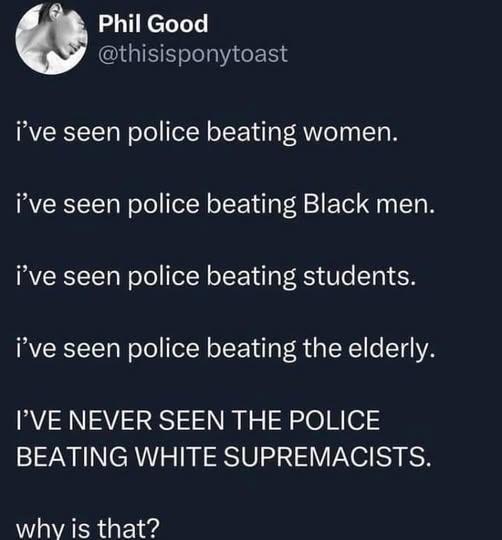Click the word 'why' in the last line
The image size is (502, 540).
click(40, 529)
